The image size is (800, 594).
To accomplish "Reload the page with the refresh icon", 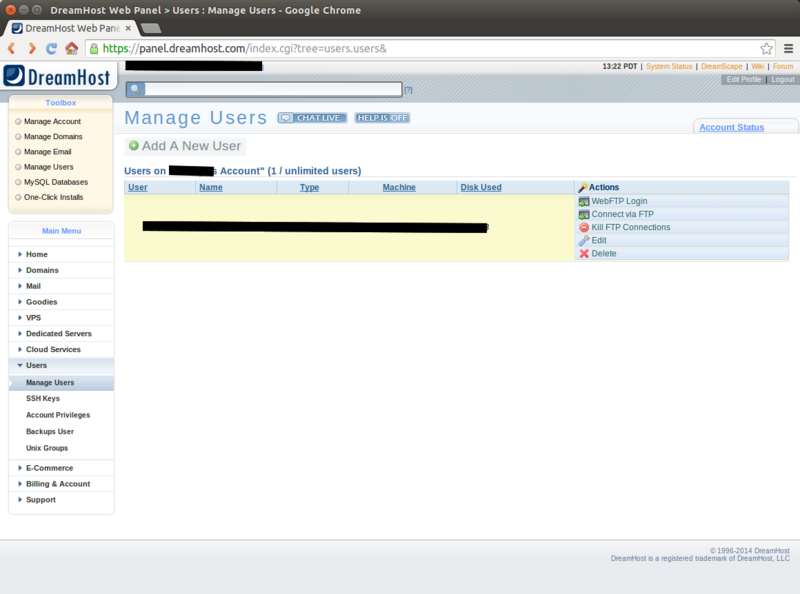I will click(x=52, y=48).
